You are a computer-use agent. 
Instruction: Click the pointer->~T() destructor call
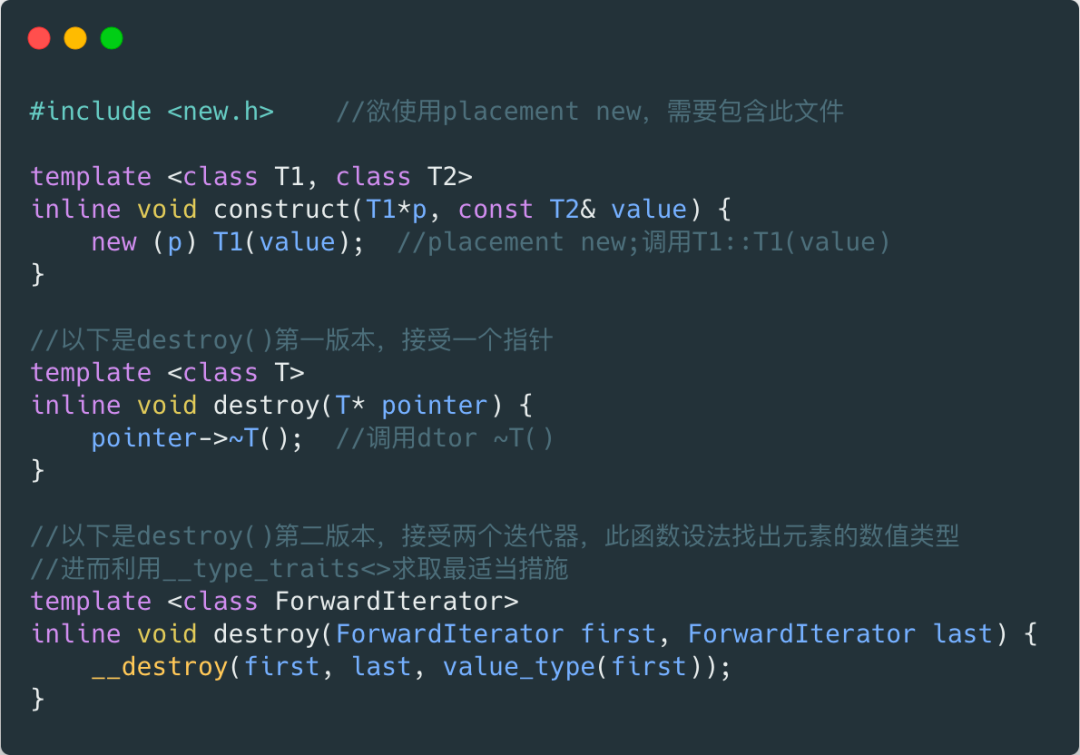point(196,438)
